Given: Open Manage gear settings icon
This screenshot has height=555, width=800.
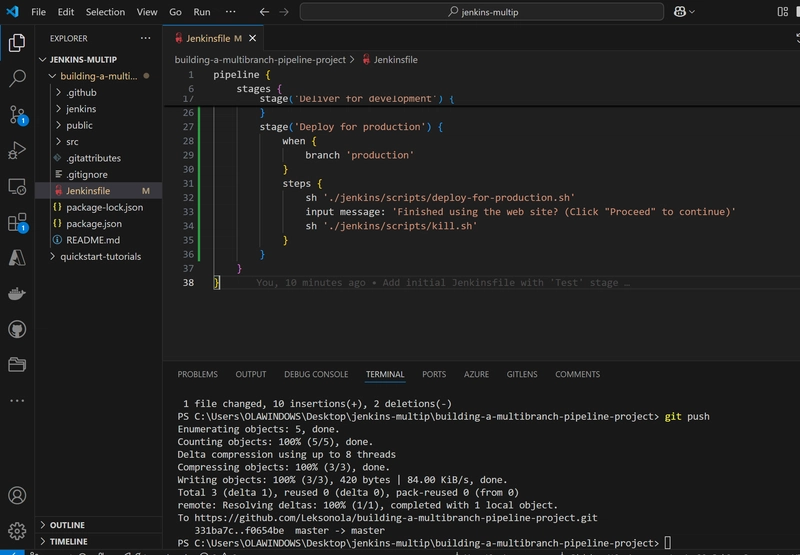Looking at the screenshot, I should [17, 531].
